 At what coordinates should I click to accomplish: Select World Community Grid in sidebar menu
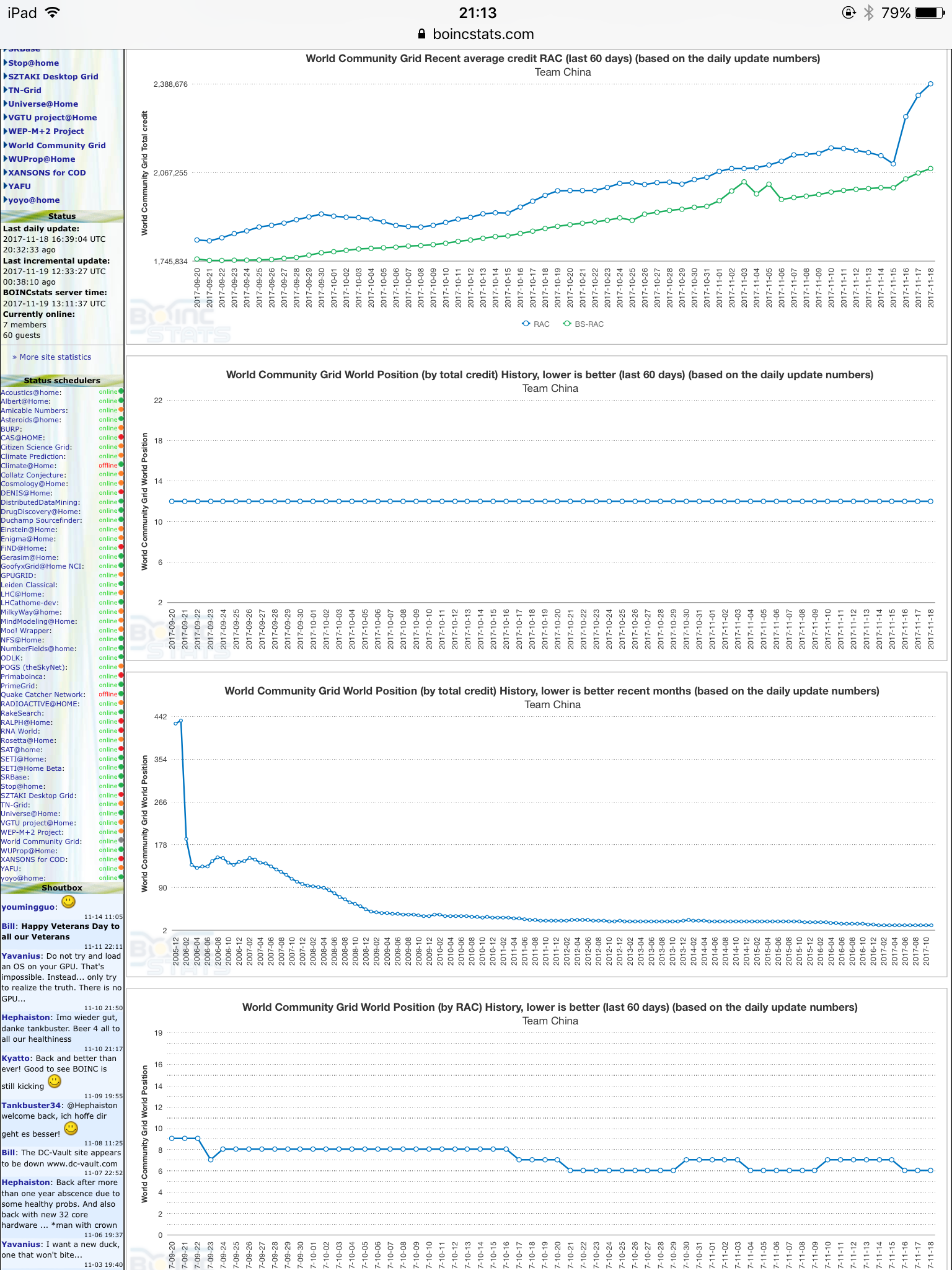57,145
